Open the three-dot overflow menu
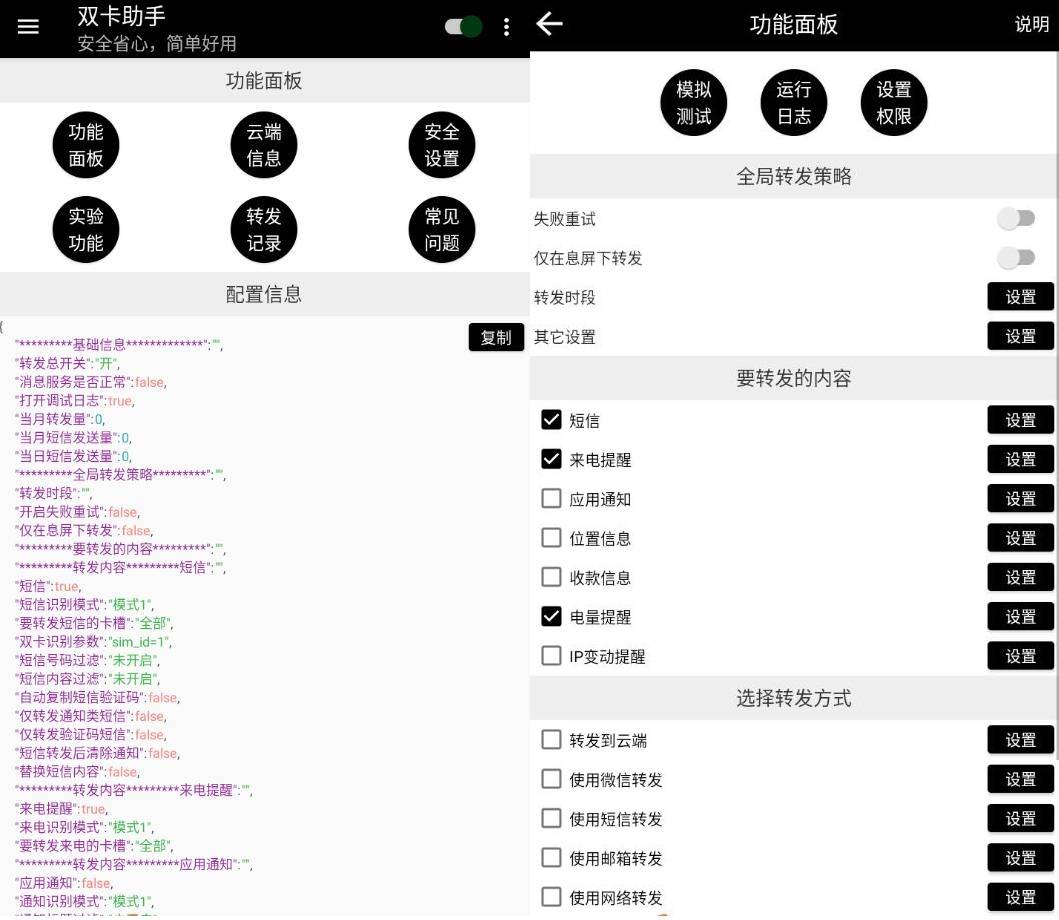The height and width of the screenshot is (920, 1059). [x=505, y=26]
